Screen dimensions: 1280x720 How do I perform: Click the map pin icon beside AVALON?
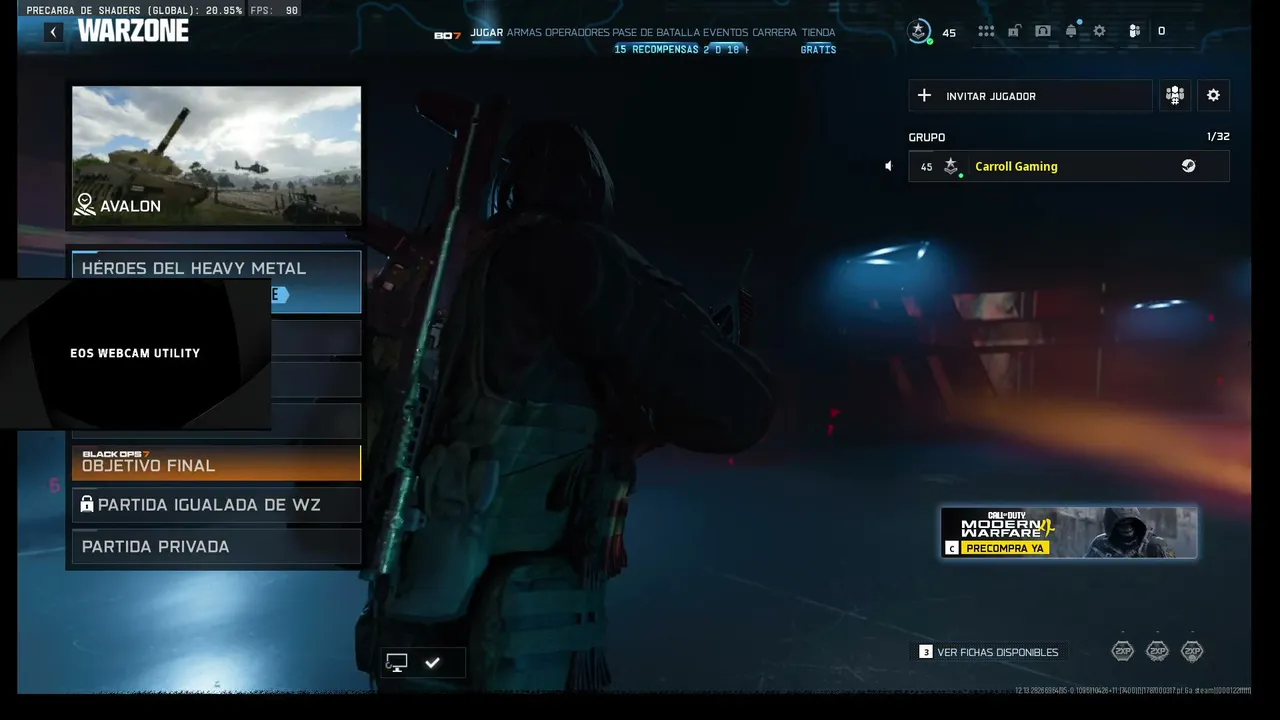point(85,205)
